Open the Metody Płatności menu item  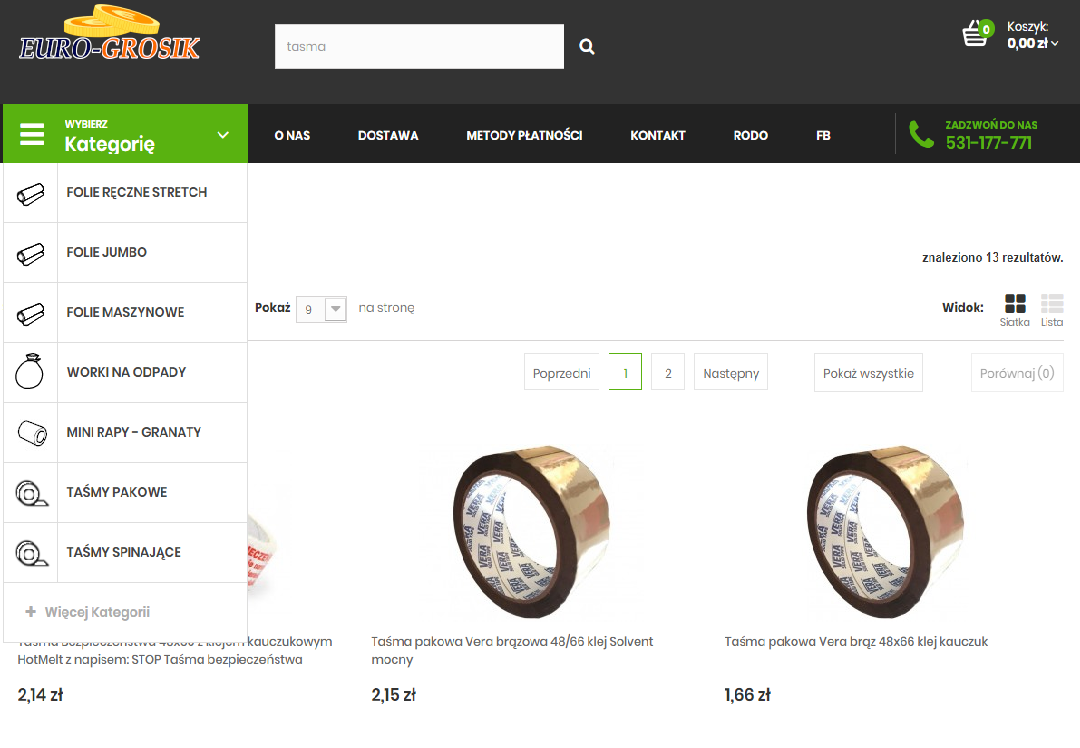(x=524, y=136)
